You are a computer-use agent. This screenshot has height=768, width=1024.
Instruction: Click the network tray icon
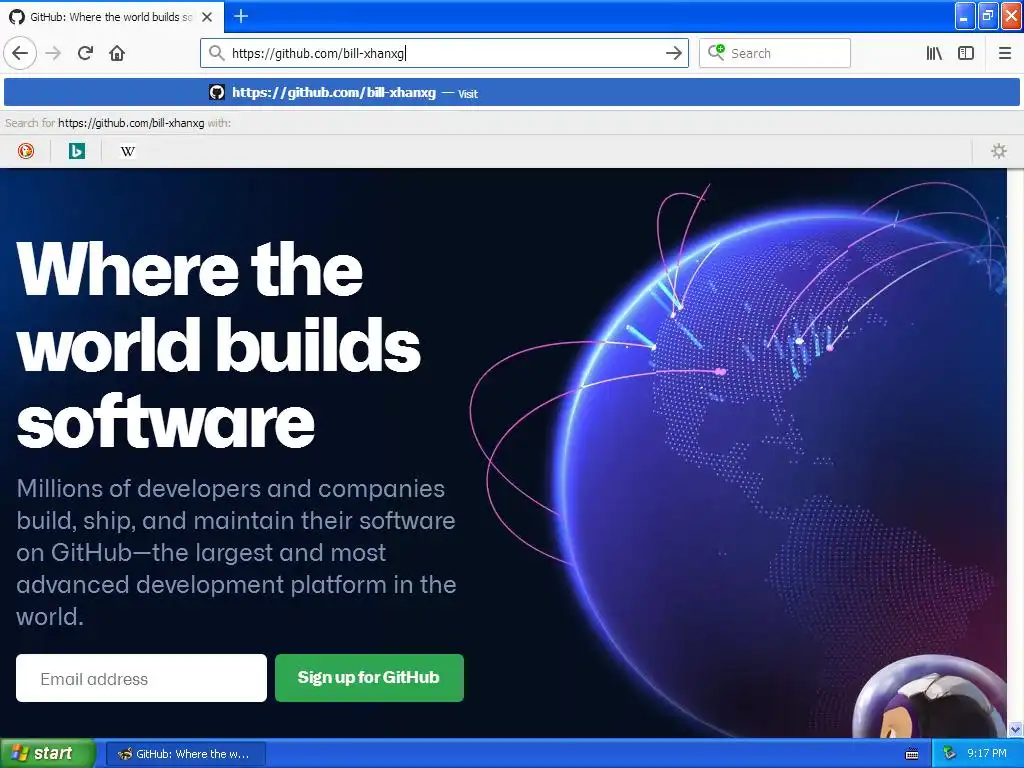pos(950,754)
